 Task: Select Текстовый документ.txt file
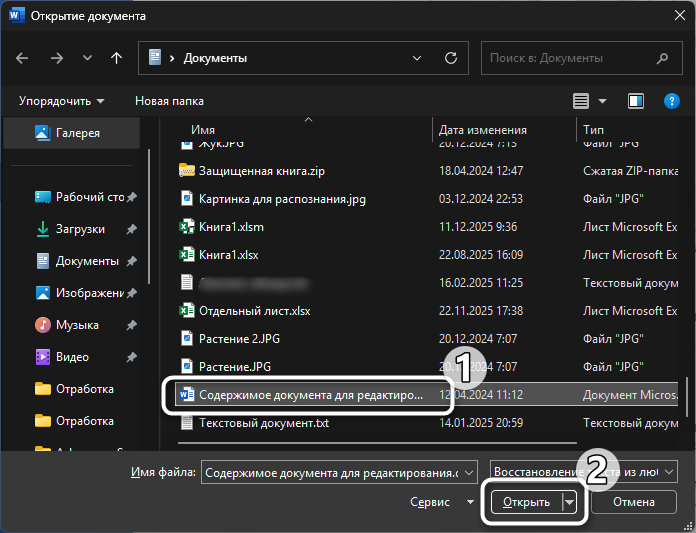[263, 423]
